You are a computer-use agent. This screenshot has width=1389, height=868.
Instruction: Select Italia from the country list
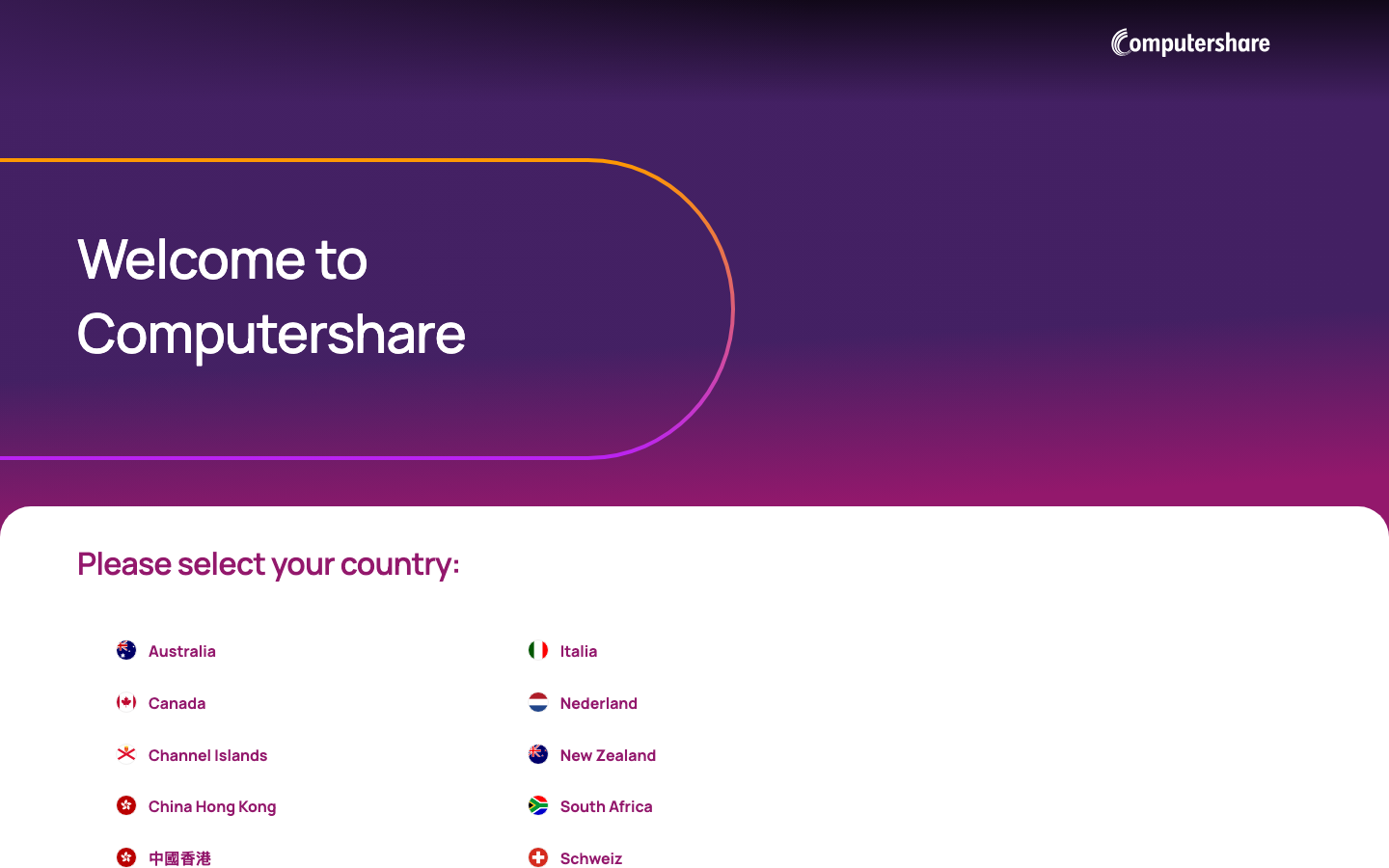(x=579, y=651)
